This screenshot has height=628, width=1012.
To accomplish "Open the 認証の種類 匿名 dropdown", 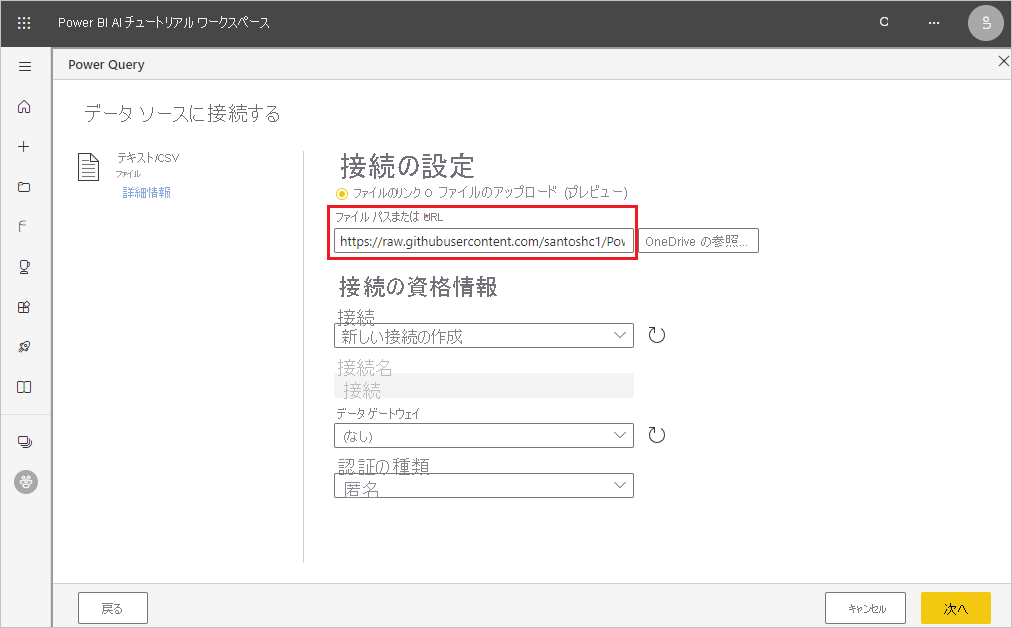I will click(483, 485).
